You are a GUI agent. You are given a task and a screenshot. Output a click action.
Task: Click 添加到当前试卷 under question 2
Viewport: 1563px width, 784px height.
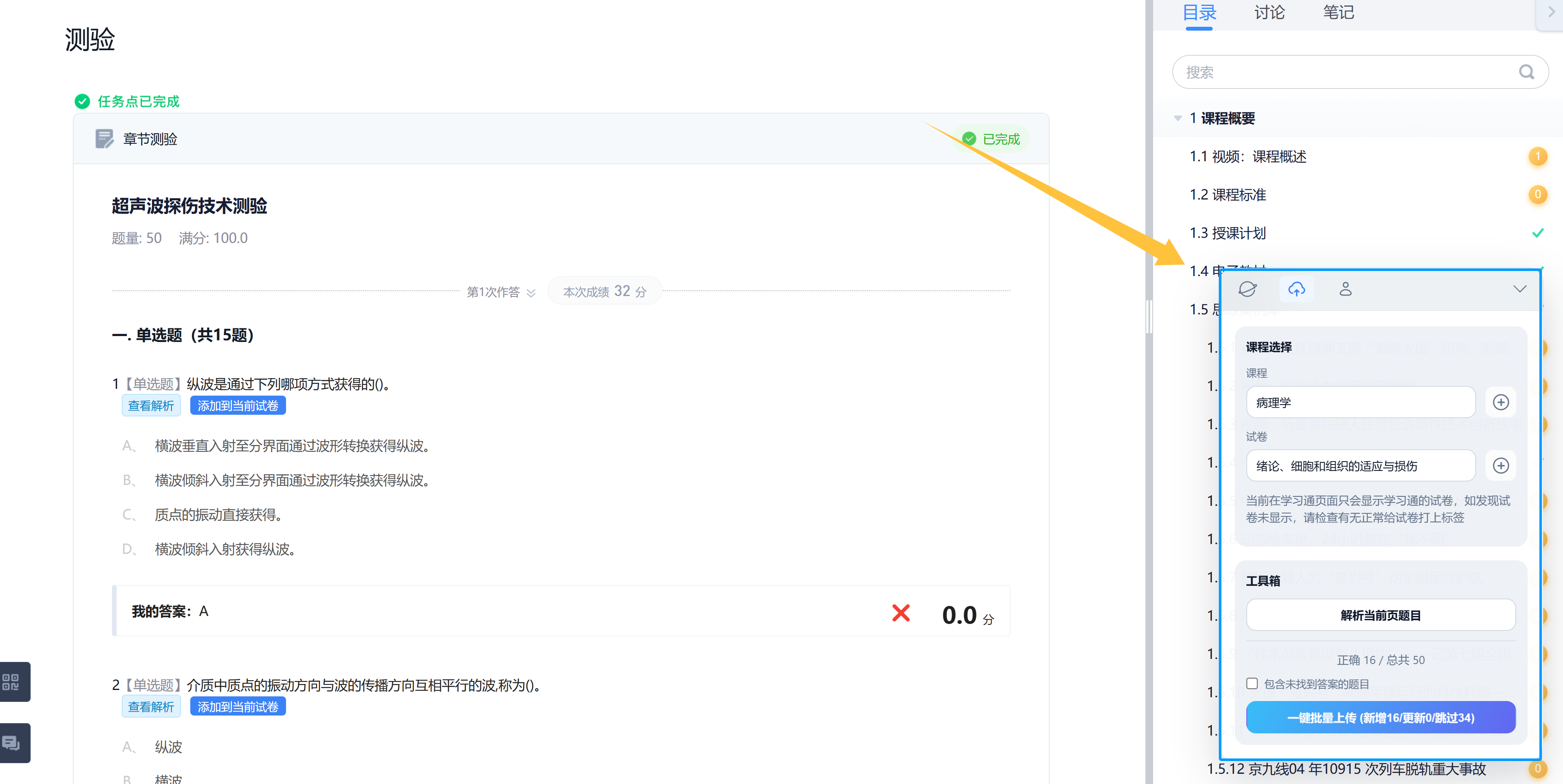tap(238, 707)
